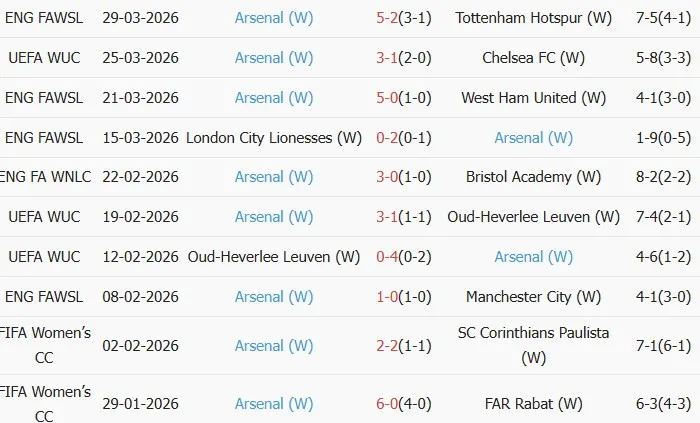The image size is (700, 423).
Task: Open London City Lionesses (W) team
Action: tap(274, 138)
